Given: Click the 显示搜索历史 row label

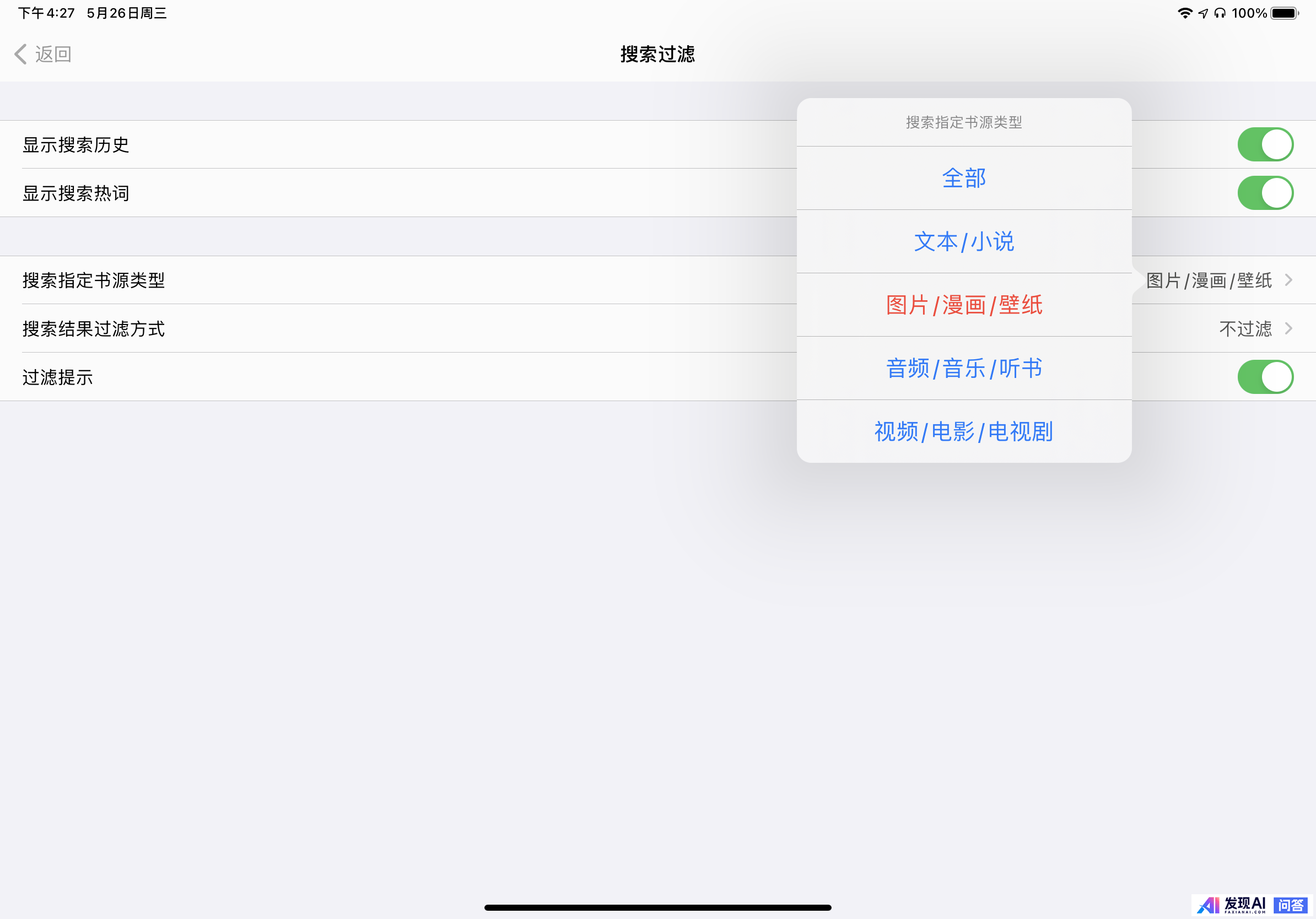Looking at the screenshot, I should pos(75,145).
